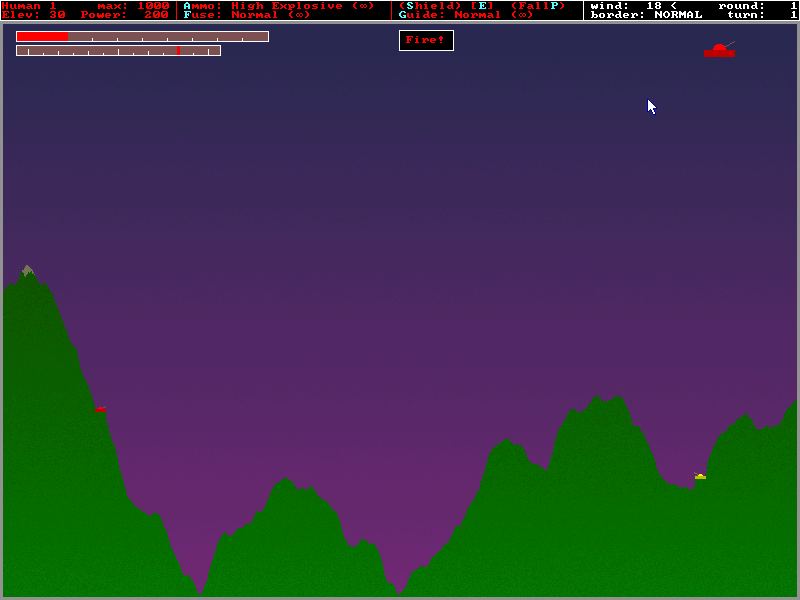Select the yellow enemy tank
The height and width of the screenshot is (600, 800).
click(x=700, y=476)
